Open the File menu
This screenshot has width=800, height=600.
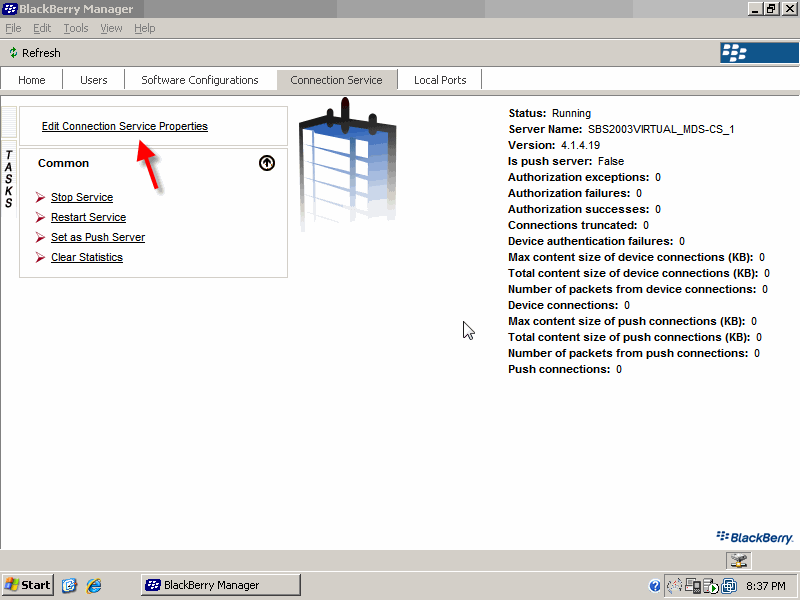click(13, 28)
